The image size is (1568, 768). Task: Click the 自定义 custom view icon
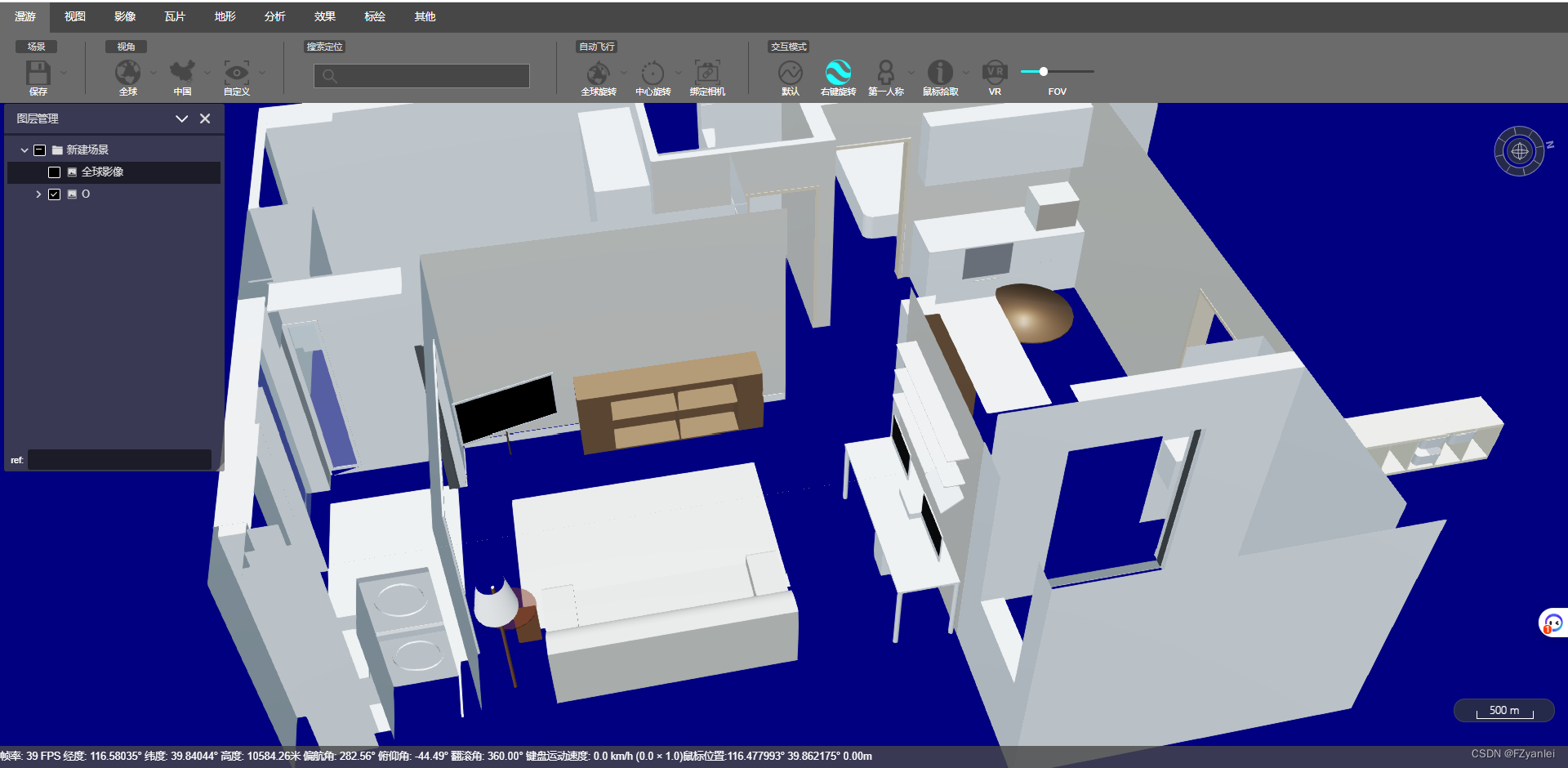[236, 74]
